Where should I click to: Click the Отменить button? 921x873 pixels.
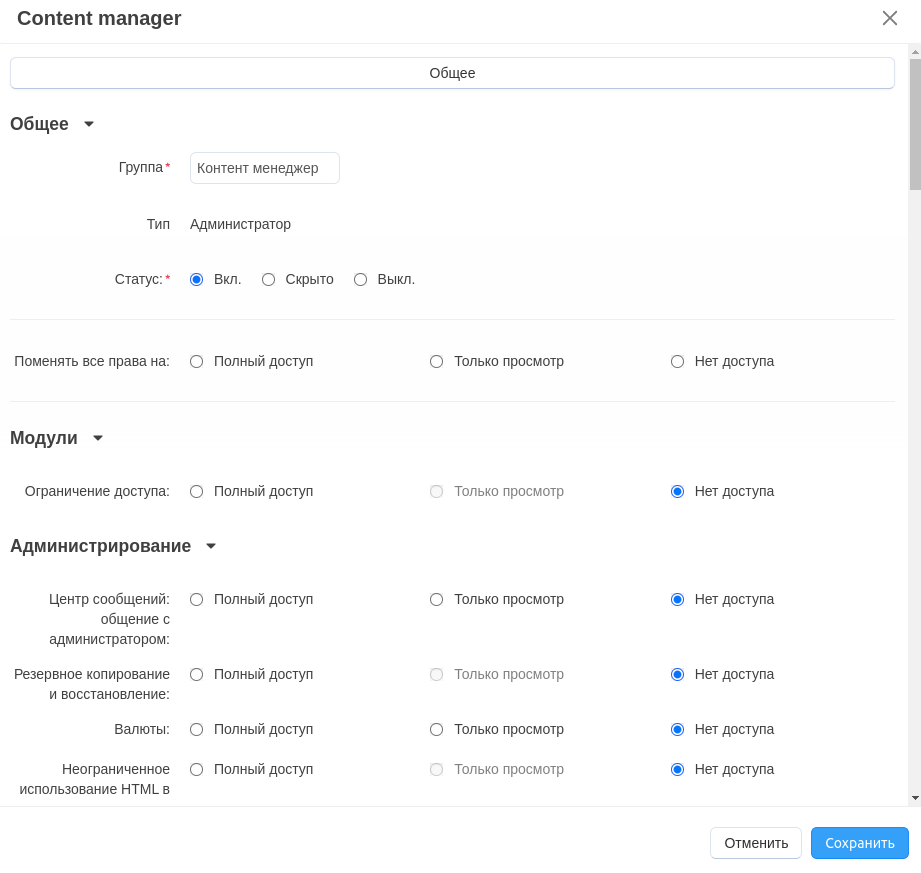pos(756,843)
